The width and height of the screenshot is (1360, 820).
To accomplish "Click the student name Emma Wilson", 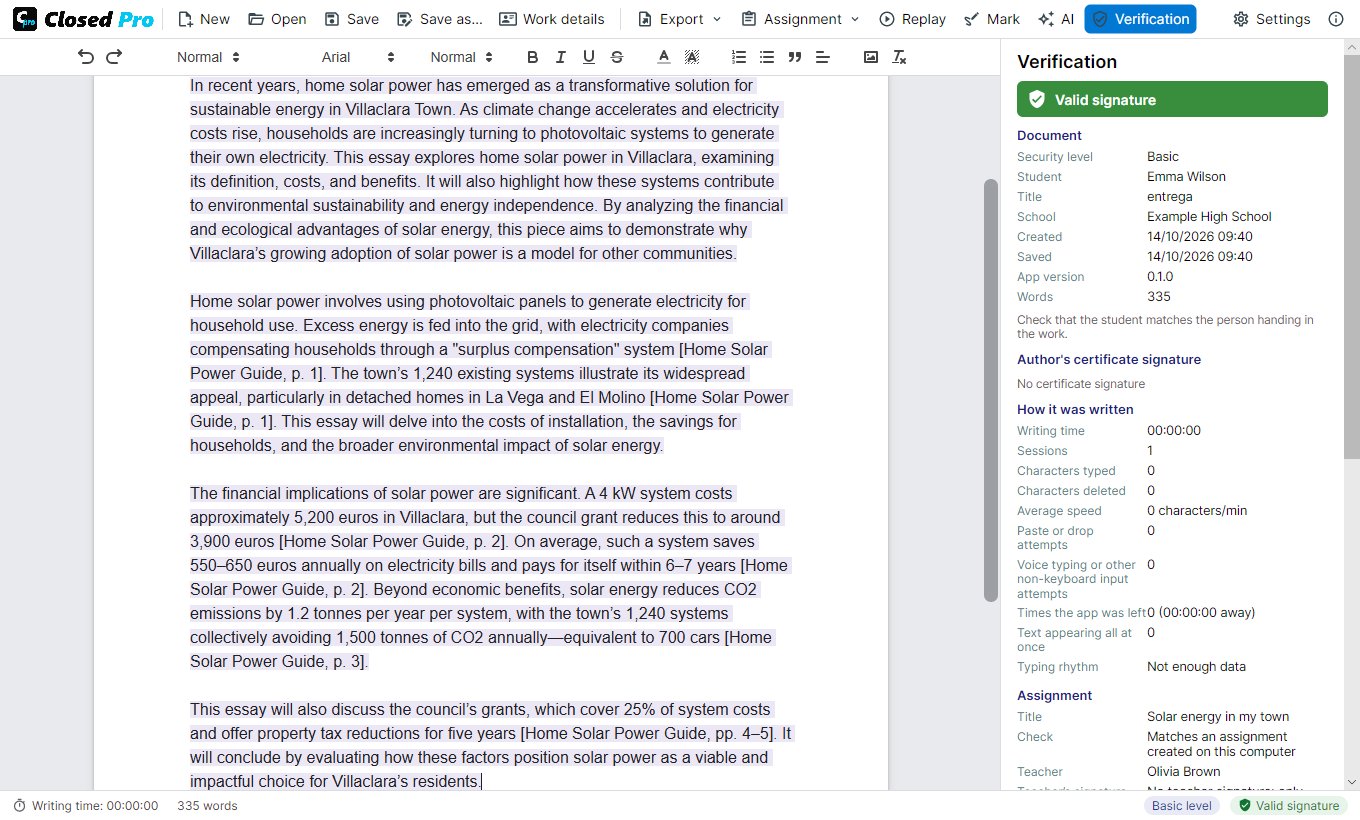I will (1186, 177).
